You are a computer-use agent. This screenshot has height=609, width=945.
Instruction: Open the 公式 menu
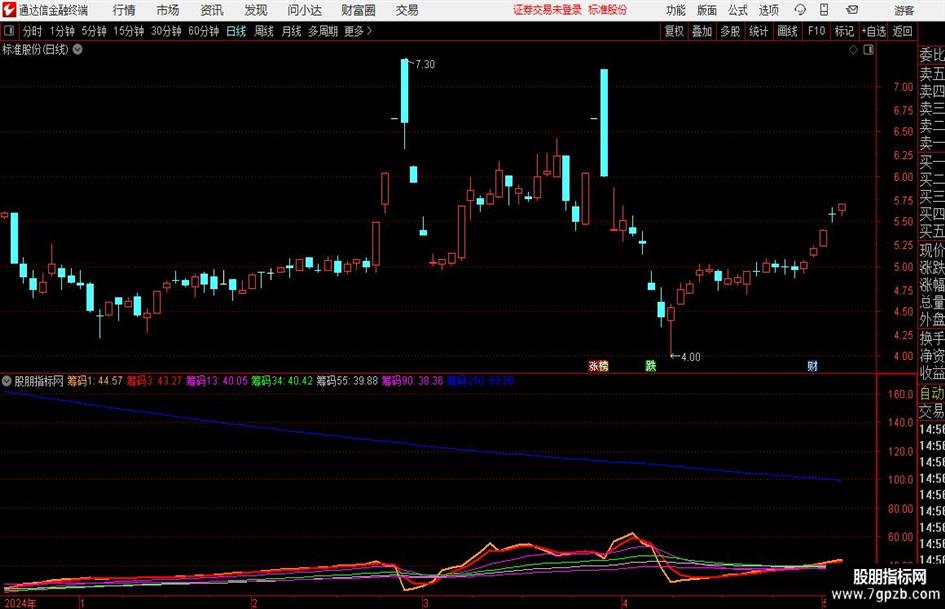coord(738,10)
